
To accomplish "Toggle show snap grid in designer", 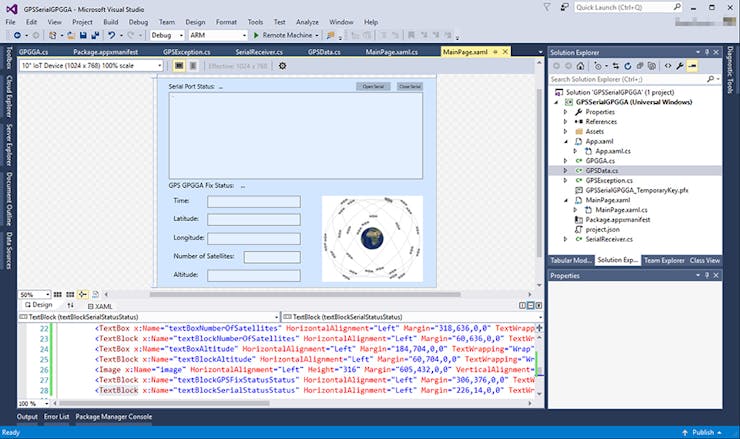I will (x=58, y=295).
